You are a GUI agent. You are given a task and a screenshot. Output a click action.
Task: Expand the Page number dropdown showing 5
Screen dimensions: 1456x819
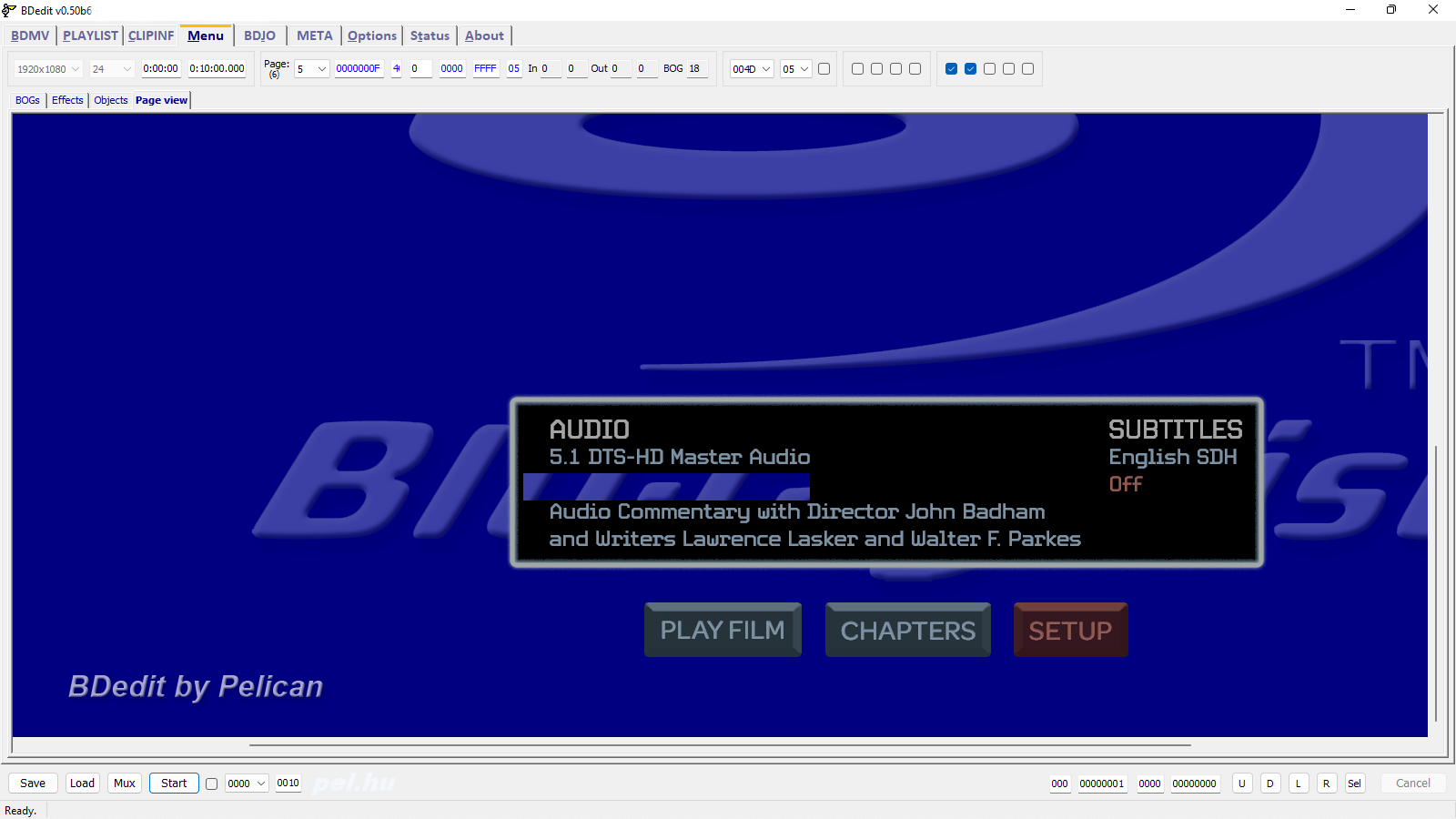point(311,69)
